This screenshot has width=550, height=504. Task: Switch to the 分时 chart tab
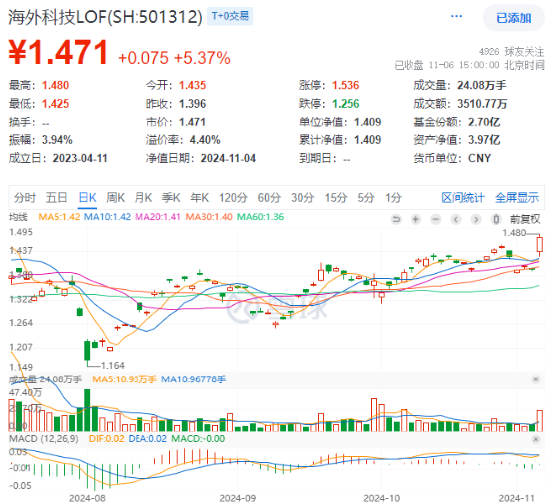pos(25,198)
